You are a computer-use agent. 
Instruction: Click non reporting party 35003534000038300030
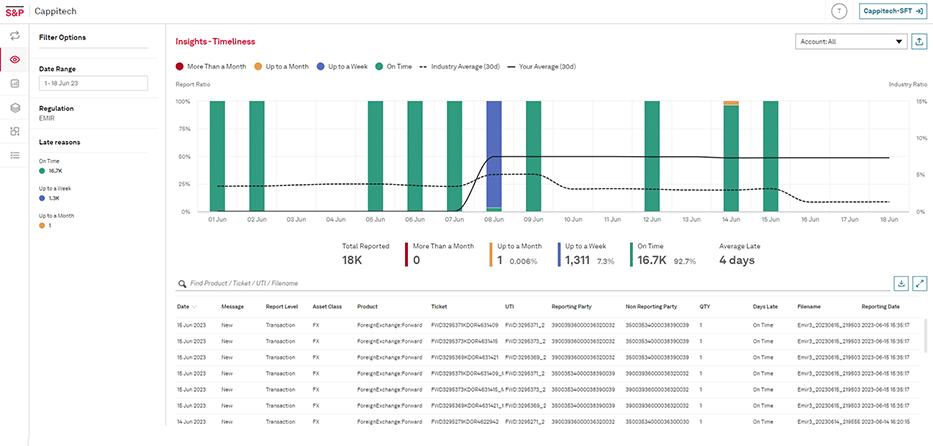658,422
